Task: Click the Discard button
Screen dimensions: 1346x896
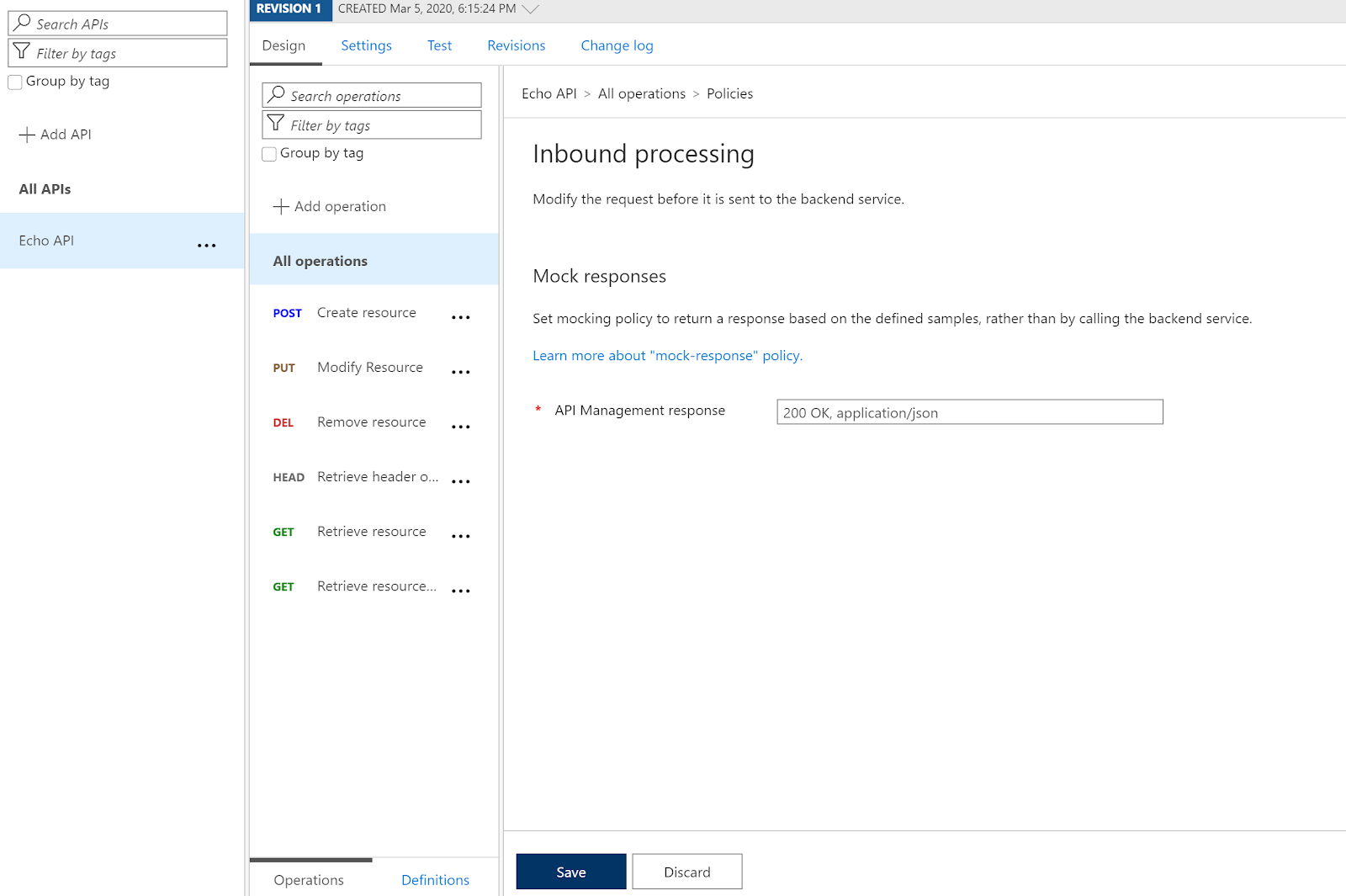Action: pos(687,872)
